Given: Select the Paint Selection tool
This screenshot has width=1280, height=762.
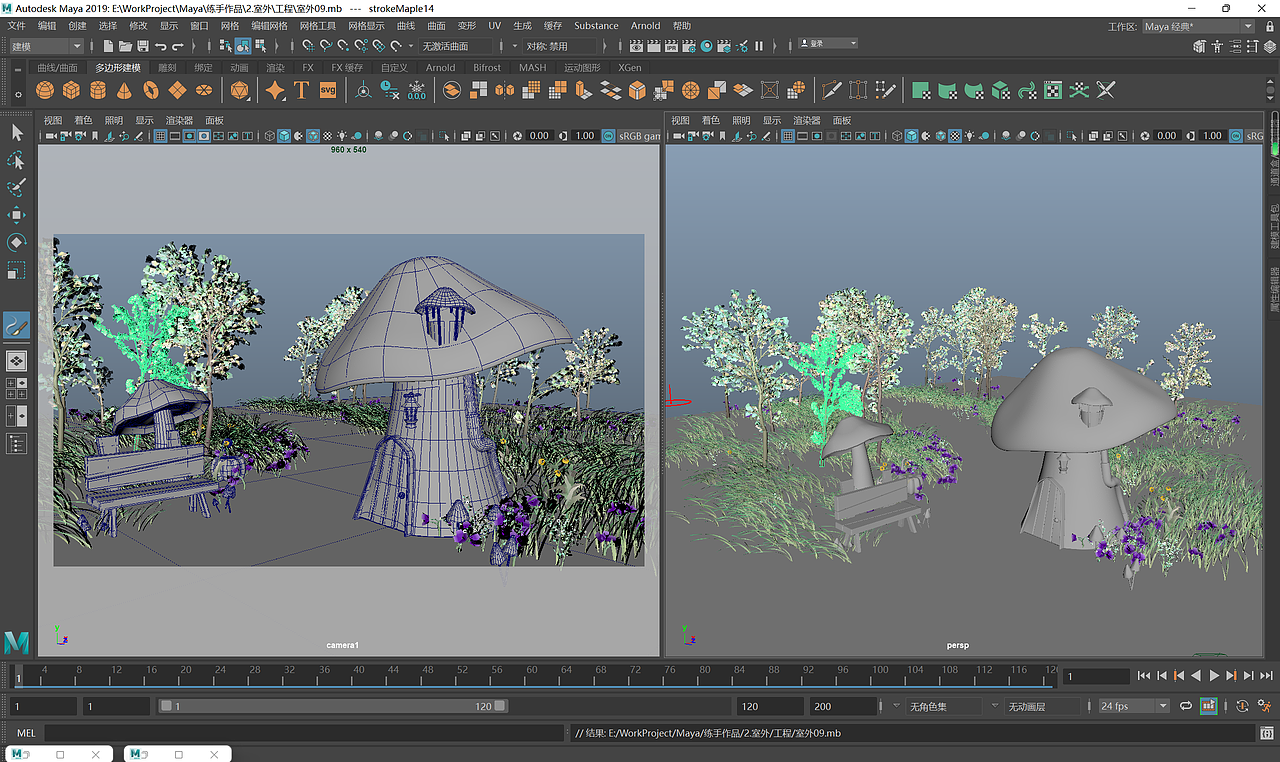Looking at the screenshot, I should [x=17, y=187].
